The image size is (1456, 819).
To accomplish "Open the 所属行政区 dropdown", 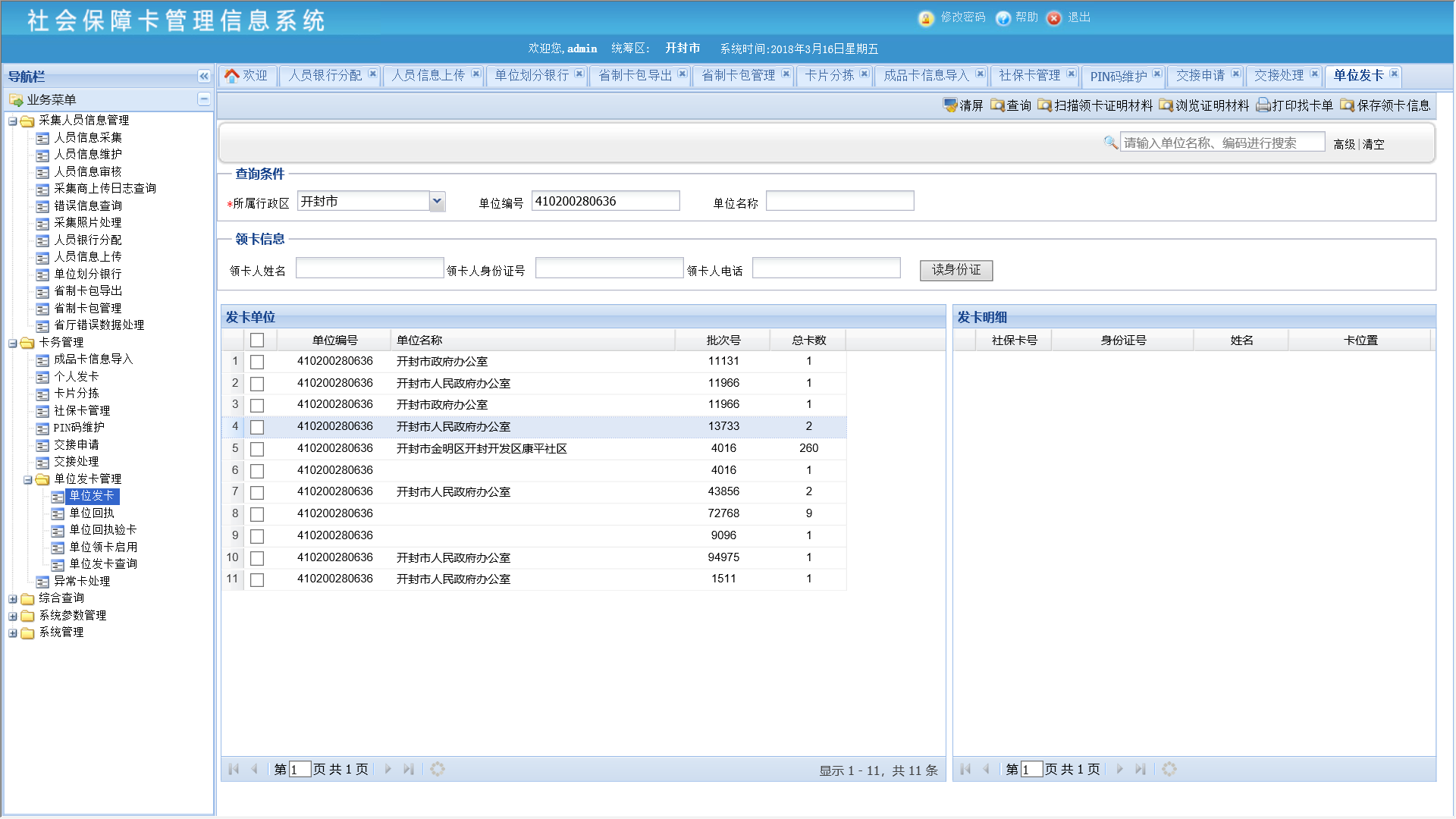I will click(437, 202).
